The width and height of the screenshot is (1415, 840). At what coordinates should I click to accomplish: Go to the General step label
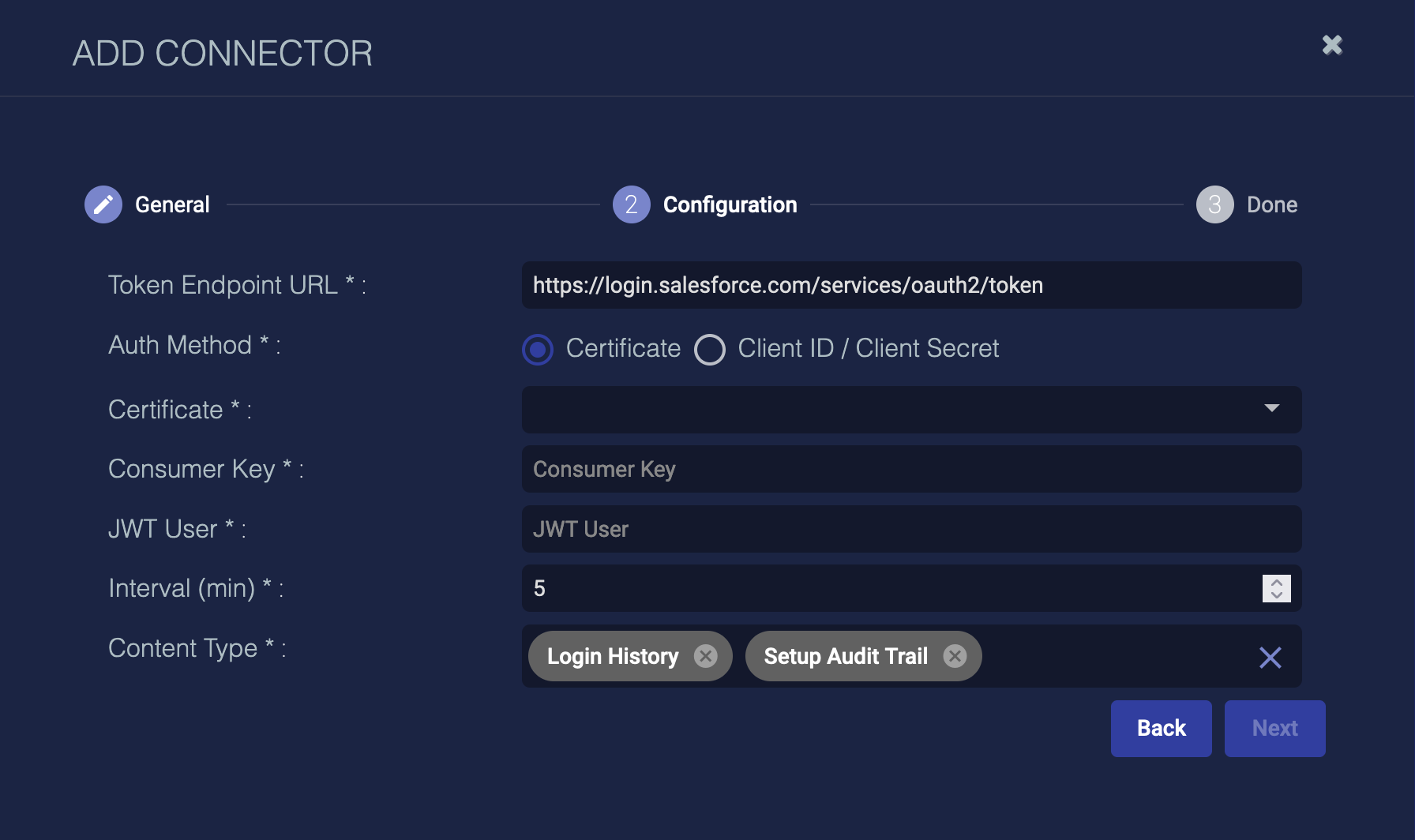click(x=172, y=205)
